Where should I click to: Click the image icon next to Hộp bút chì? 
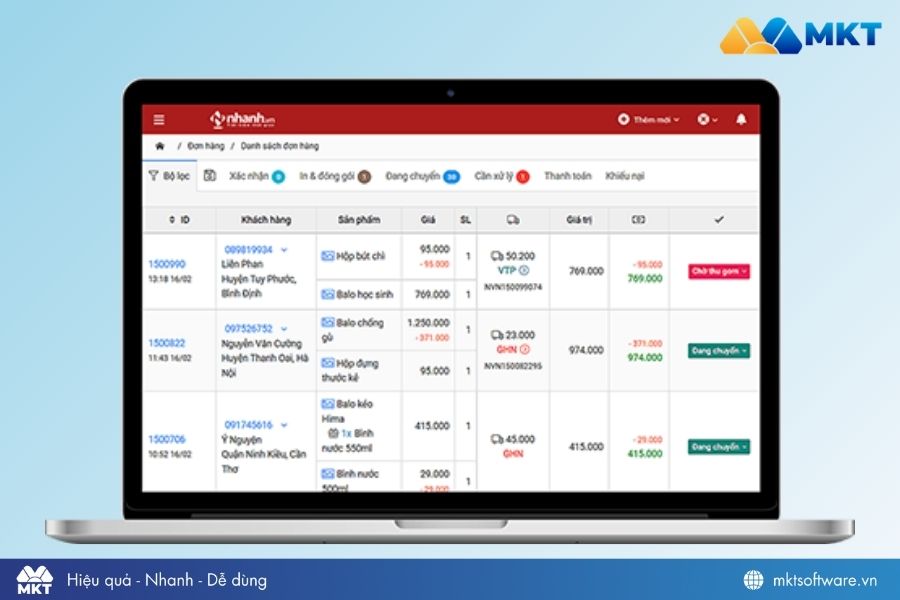point(327,256)
